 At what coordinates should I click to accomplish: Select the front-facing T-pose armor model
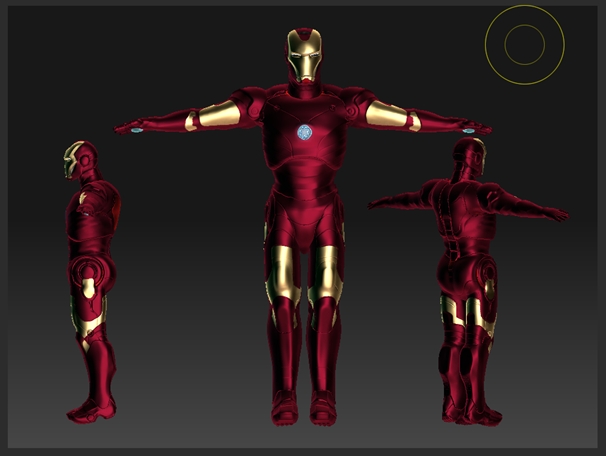click(304, 228)
